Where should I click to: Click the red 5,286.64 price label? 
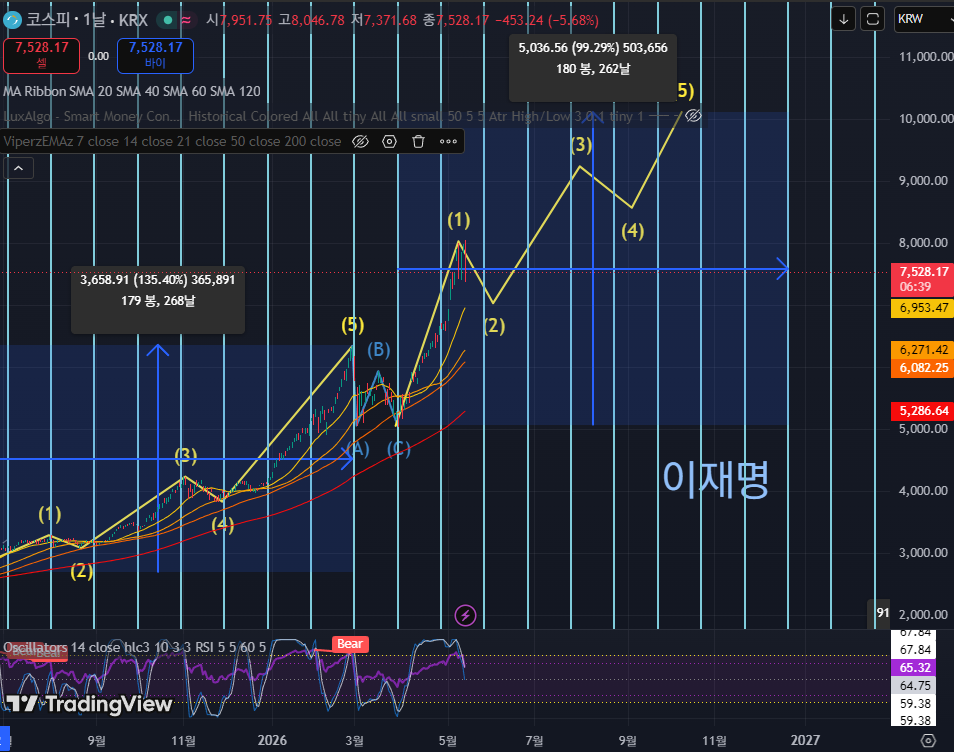point(923,411)
